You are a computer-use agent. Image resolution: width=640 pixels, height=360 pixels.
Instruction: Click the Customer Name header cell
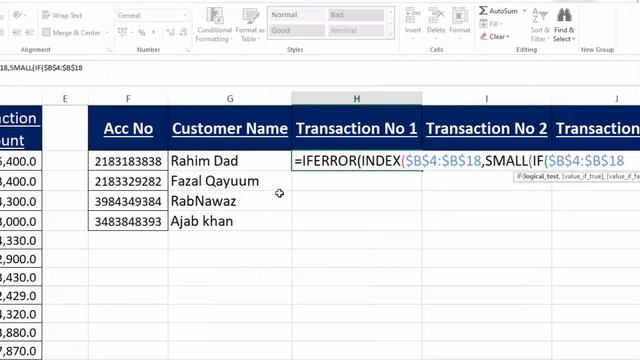pyautogui.click(x=230, y=128)
